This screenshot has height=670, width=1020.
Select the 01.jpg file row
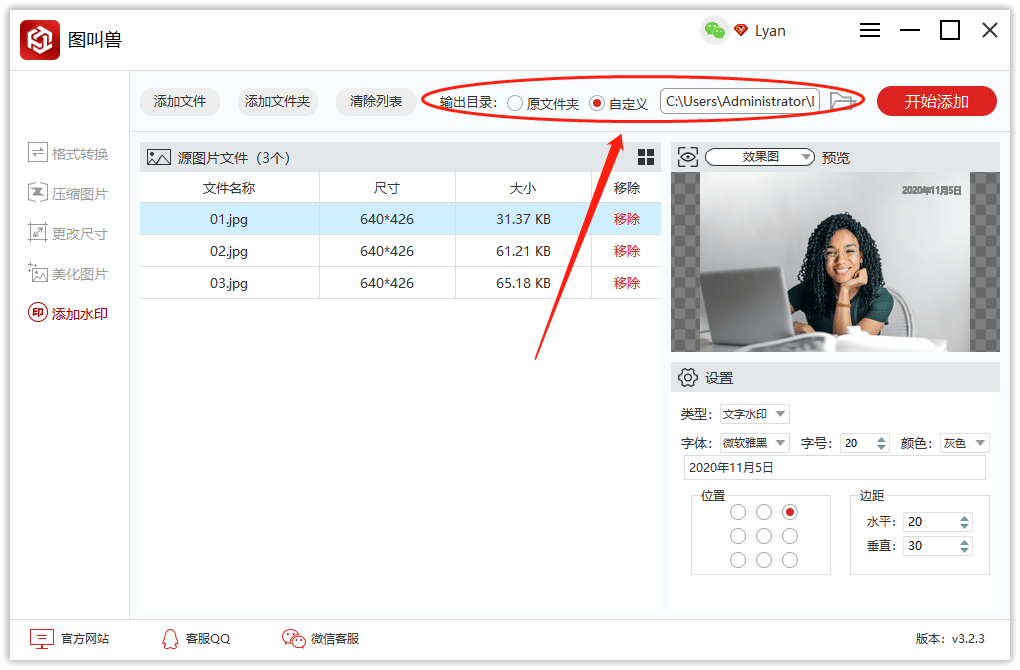[400, 219]
